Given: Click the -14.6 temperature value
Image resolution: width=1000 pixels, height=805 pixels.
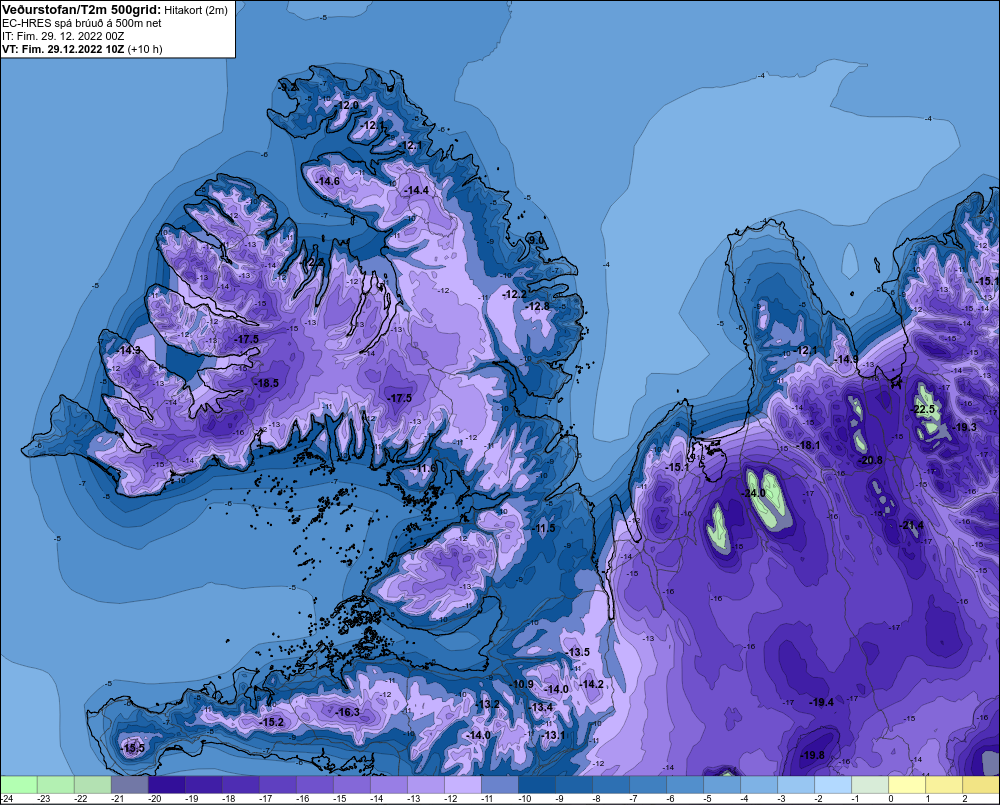Looking at the screenshot, I should (x=327, y=181).
